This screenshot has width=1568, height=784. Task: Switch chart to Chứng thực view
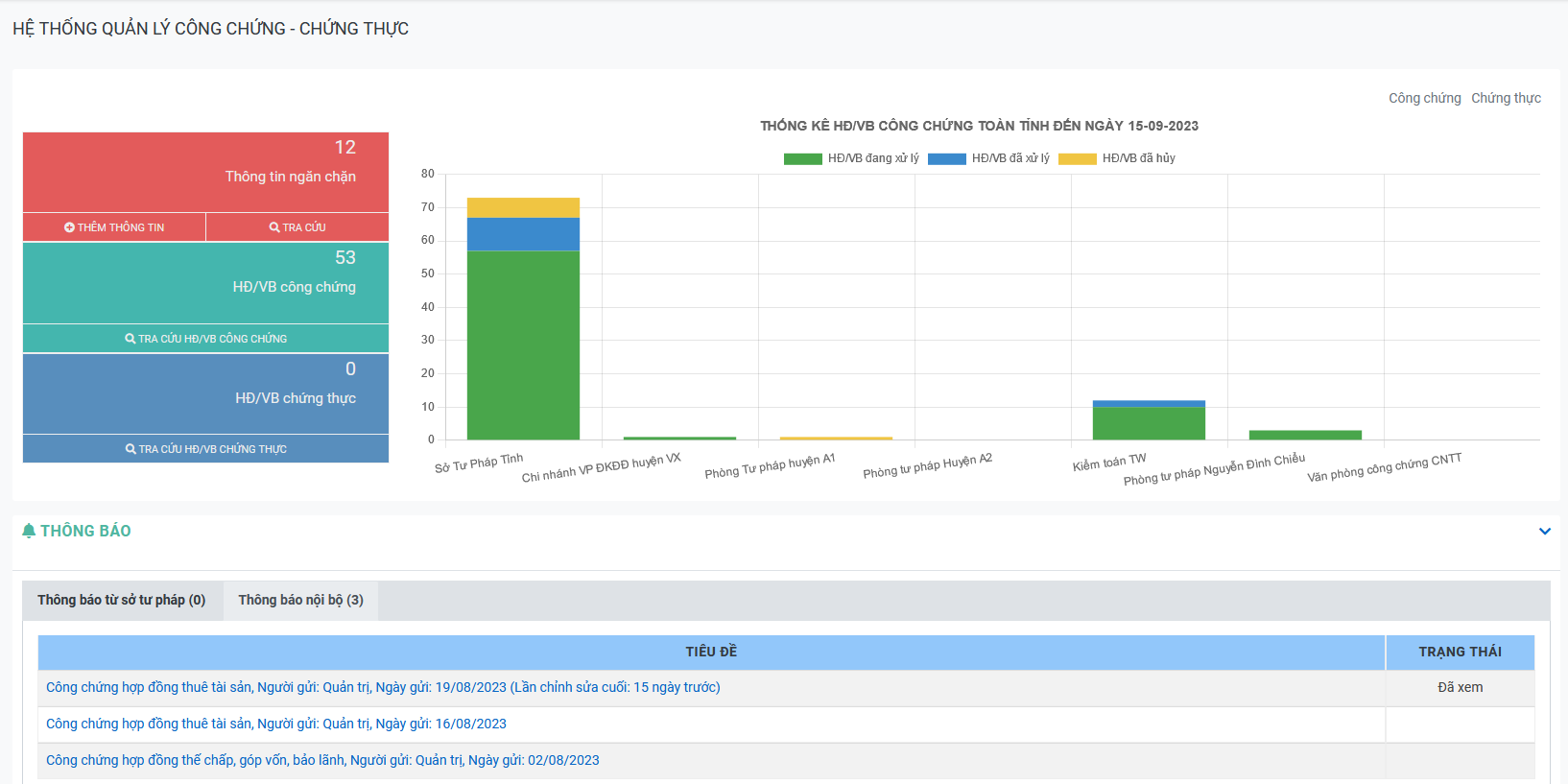(1506, 98)
